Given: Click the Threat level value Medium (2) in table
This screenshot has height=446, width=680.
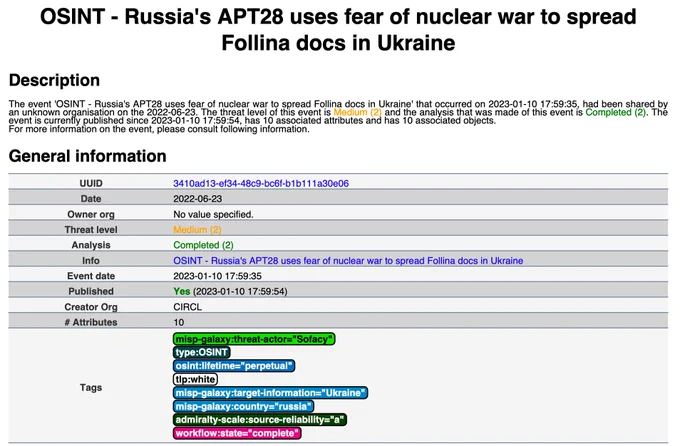Looking at the screenshot, I should (197, 230).
